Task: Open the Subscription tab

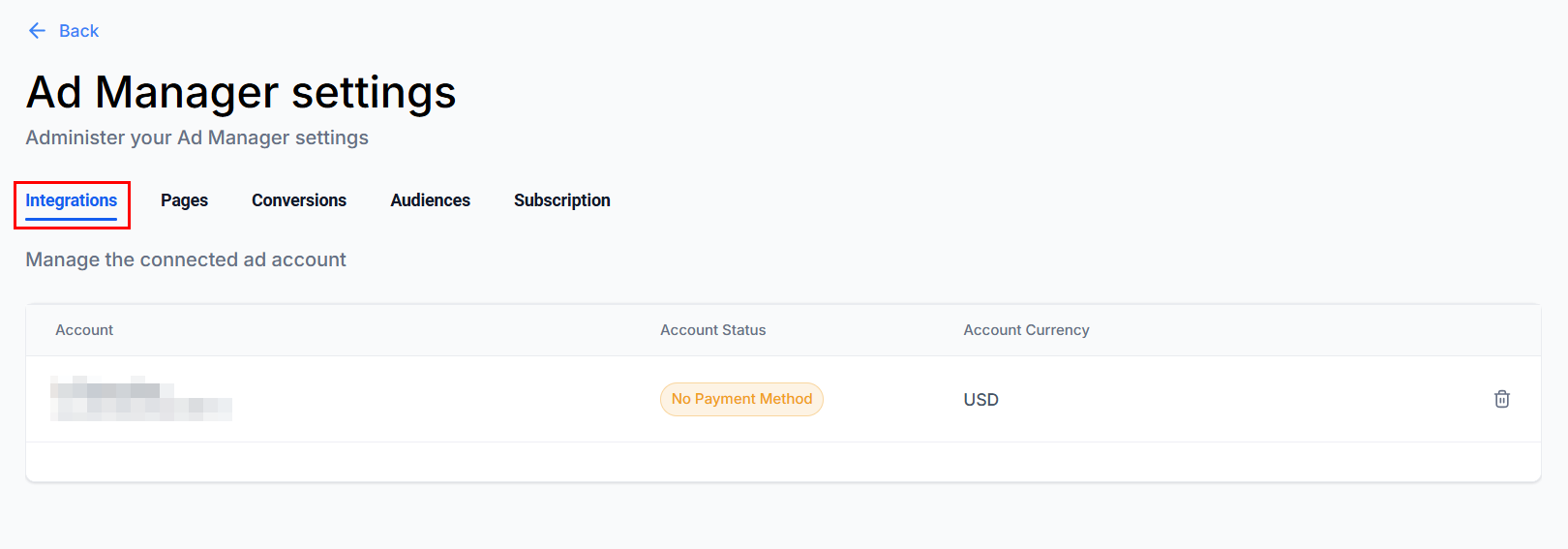Action: [x=561, y=200]
